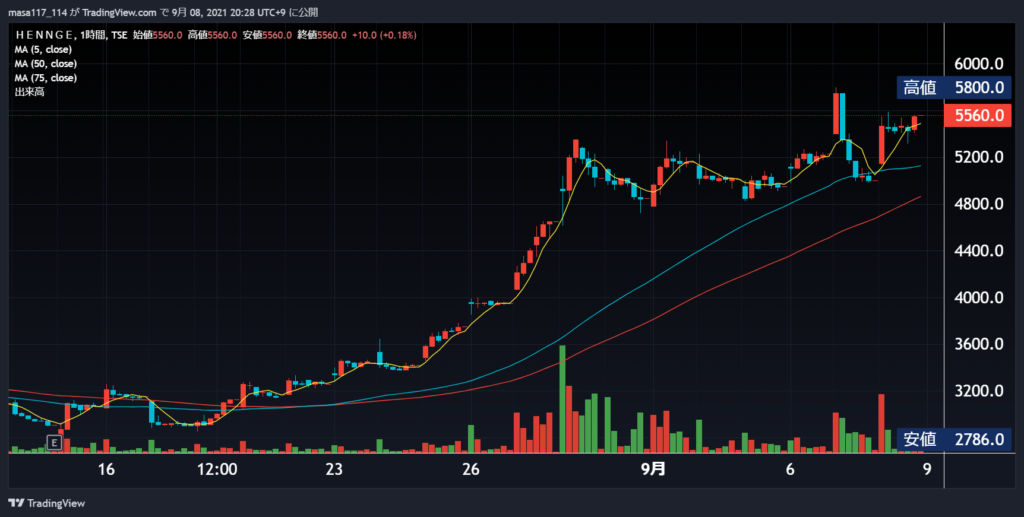
Task: Click the 安値 2786.0 price label
Action: [954, 439]
